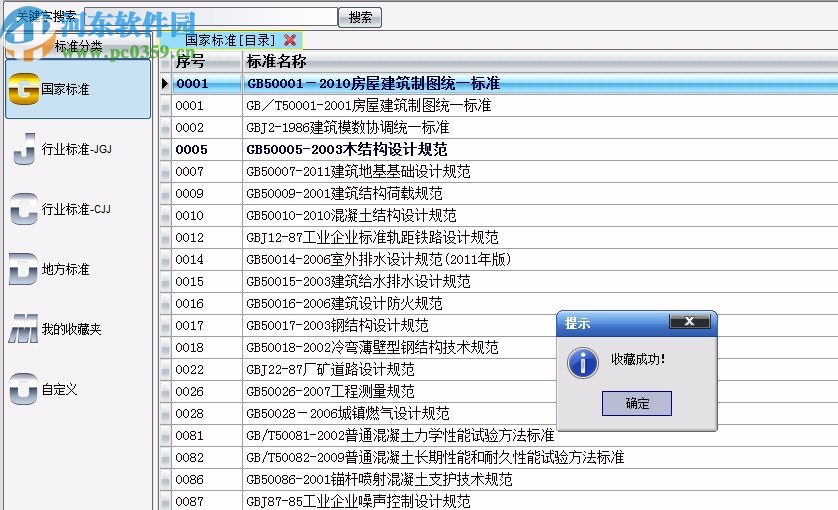Sort by the 序号 column header
The width and height of the screenshot is (838, 510).
point(207,61)
